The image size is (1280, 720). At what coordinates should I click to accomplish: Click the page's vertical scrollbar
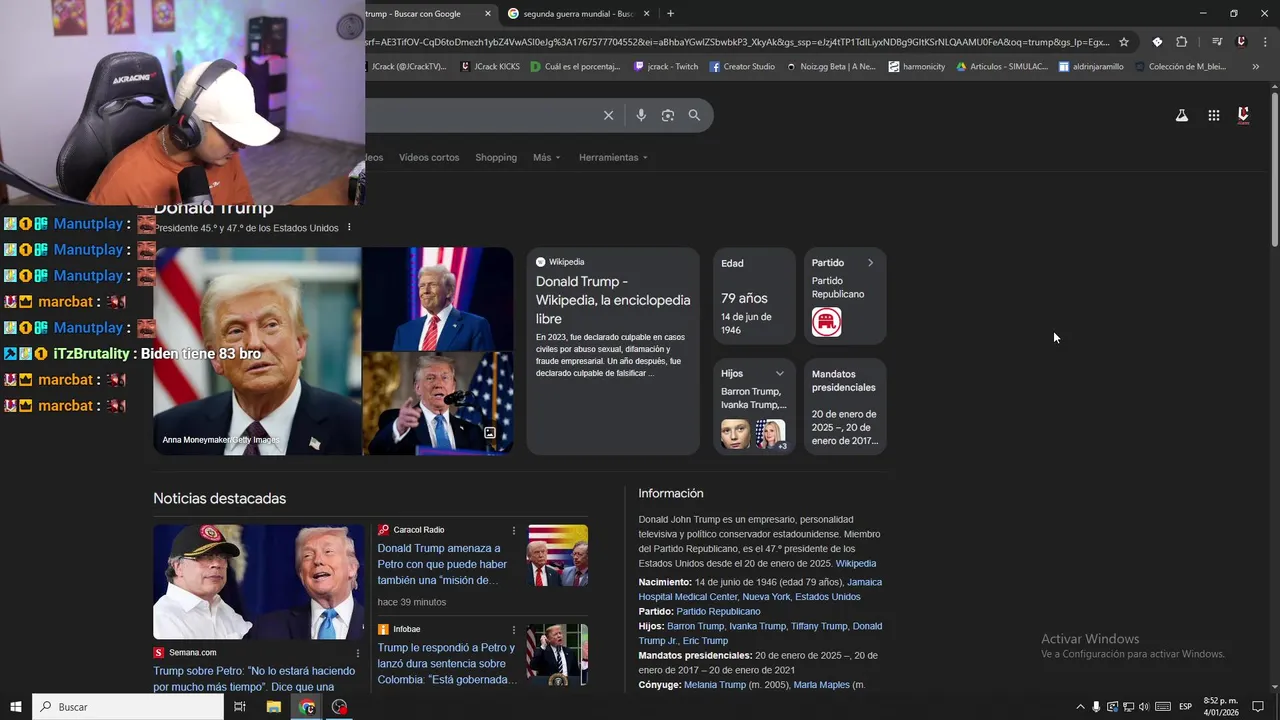pos(1274,170)
